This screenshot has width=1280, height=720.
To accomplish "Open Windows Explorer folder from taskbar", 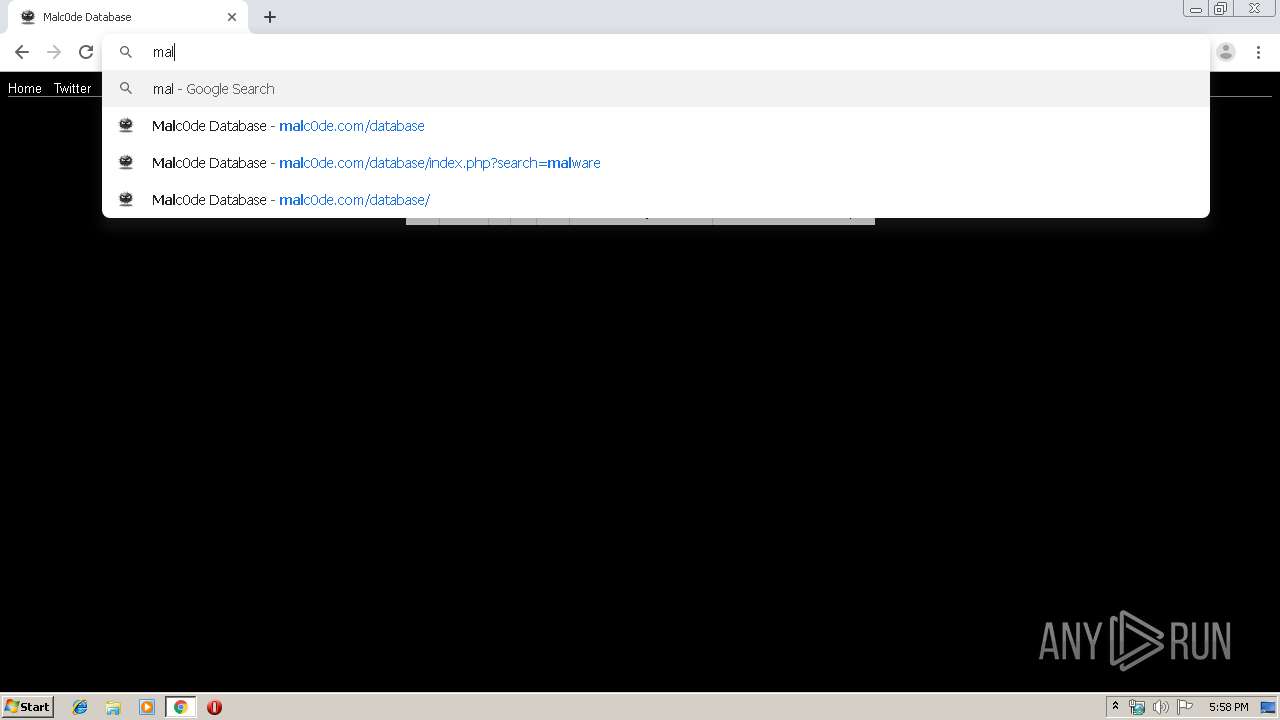I will (x=113, y=707).
